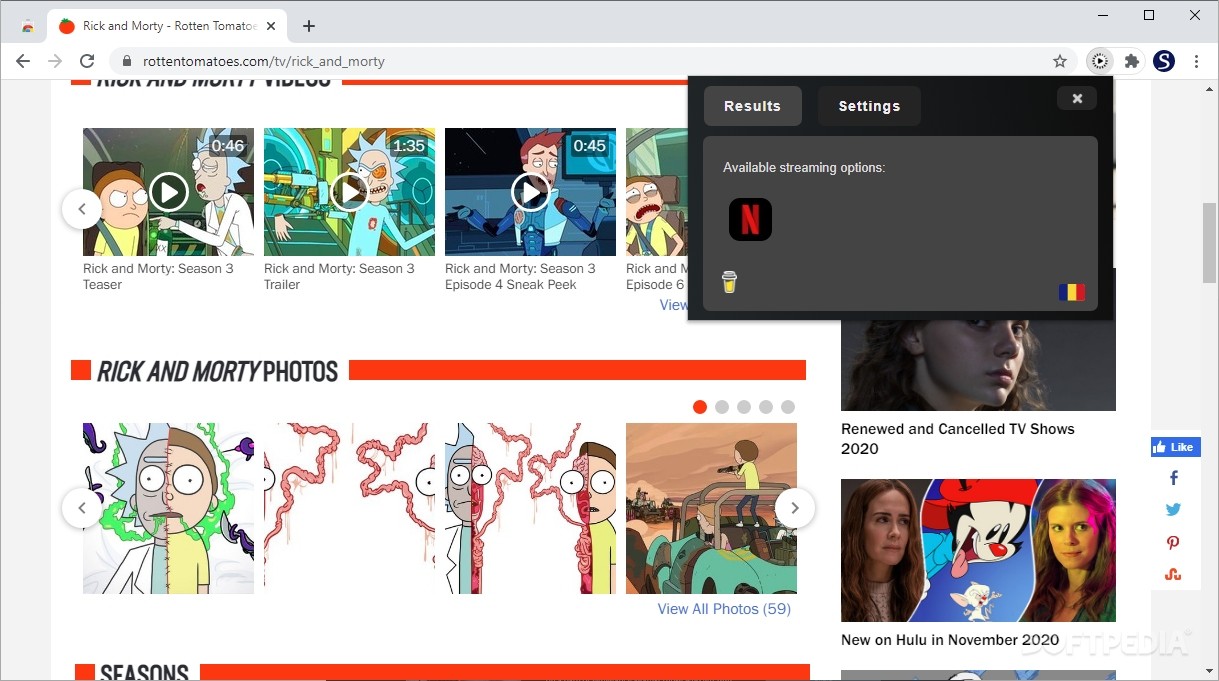Click the streaming extension toolbar icon

pos(1099,61)
